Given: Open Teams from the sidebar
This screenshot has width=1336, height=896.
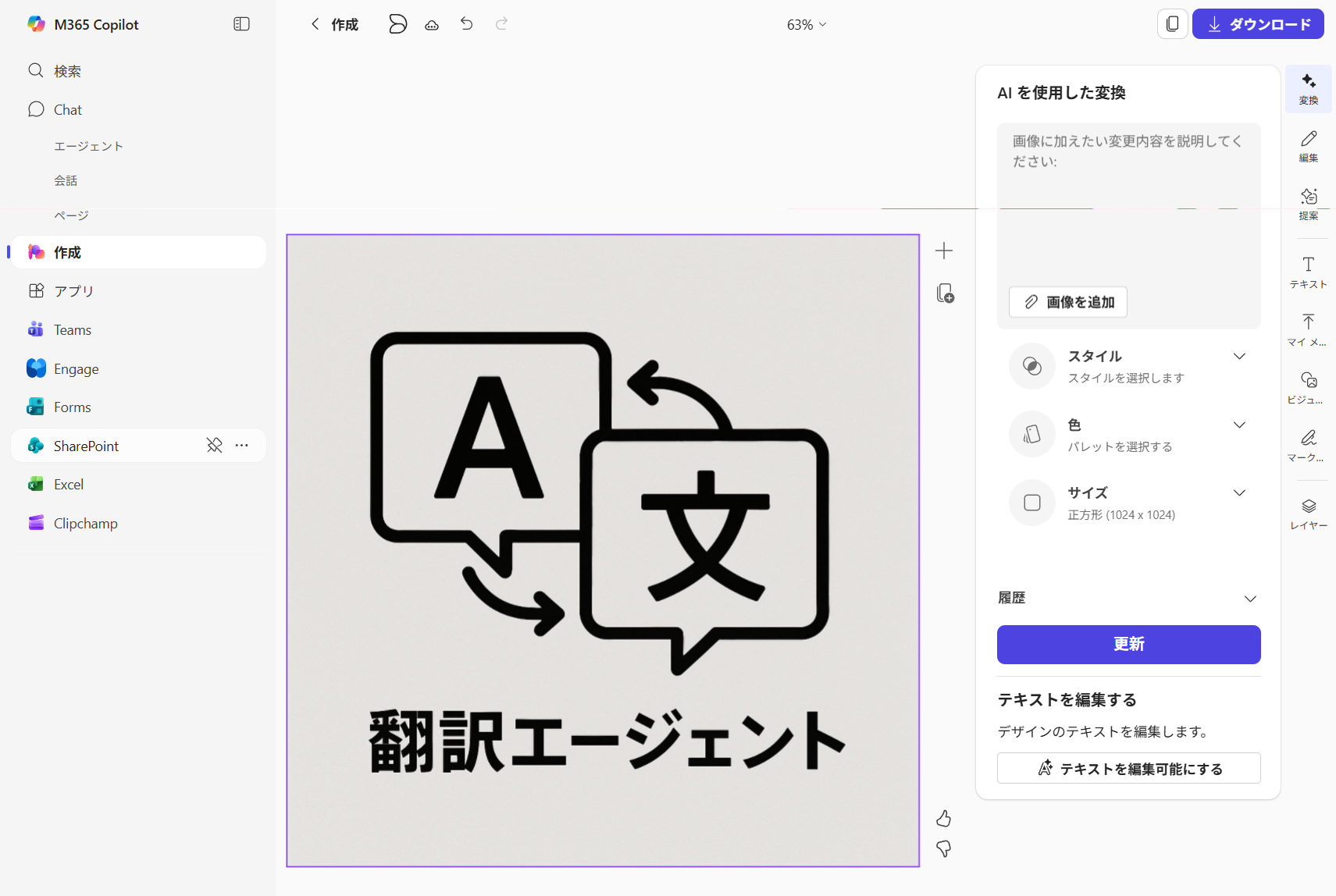Looking at the screenshot, I should point(72,330).
